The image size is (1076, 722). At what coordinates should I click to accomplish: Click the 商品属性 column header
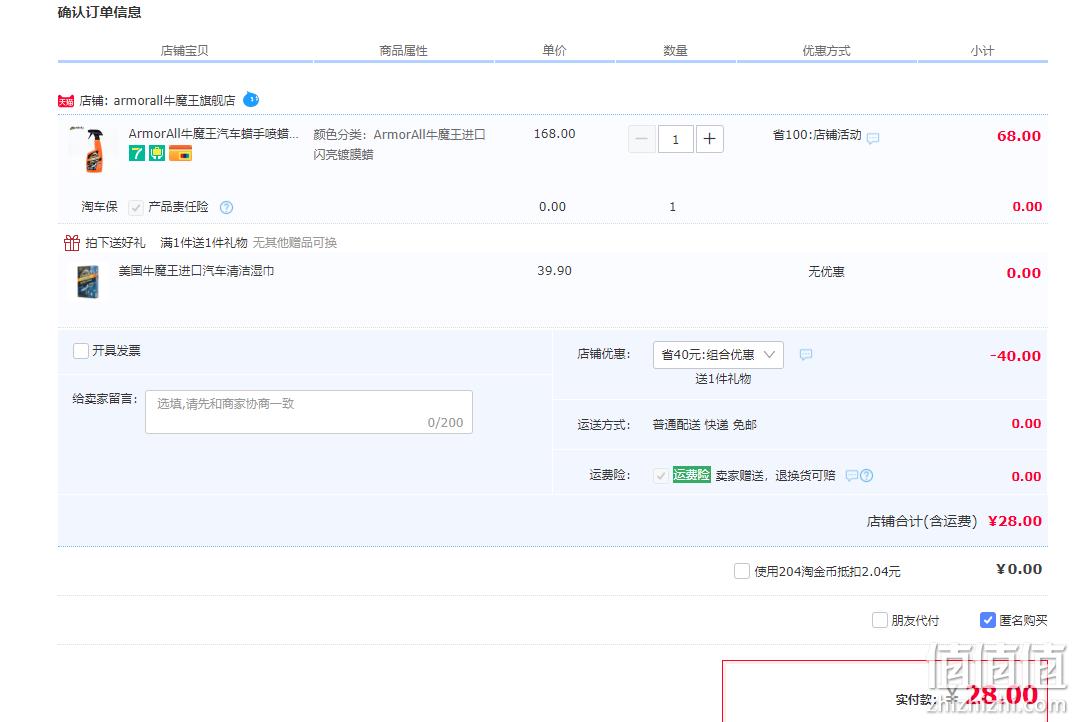404,51
